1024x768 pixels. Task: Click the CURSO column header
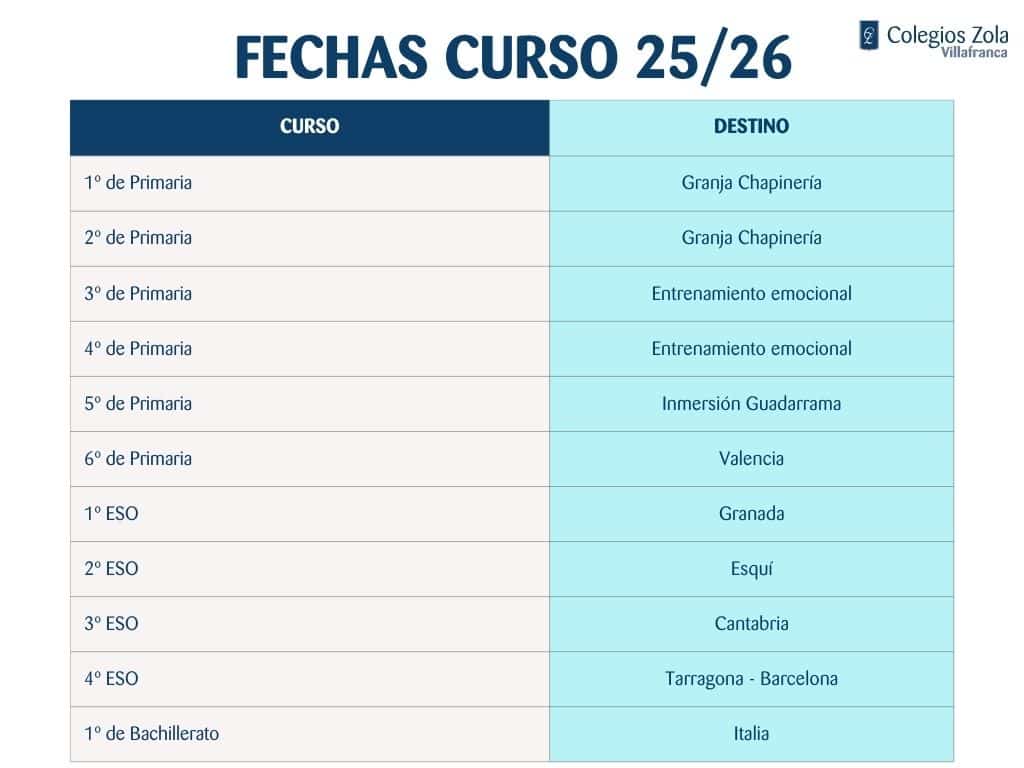pyautogui.click(x=309, y=127)
